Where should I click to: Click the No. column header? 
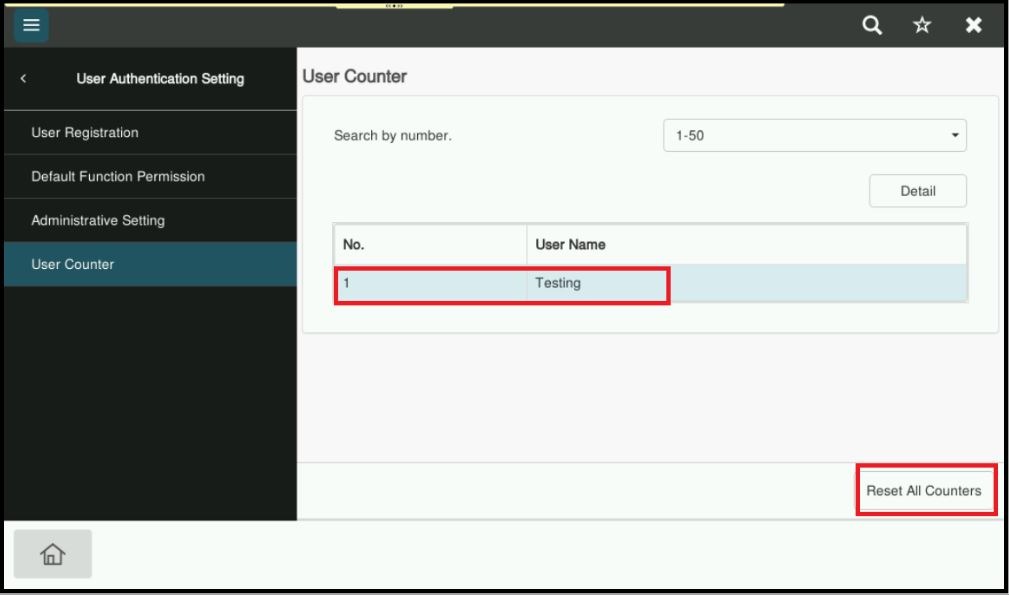pos(430,245)
